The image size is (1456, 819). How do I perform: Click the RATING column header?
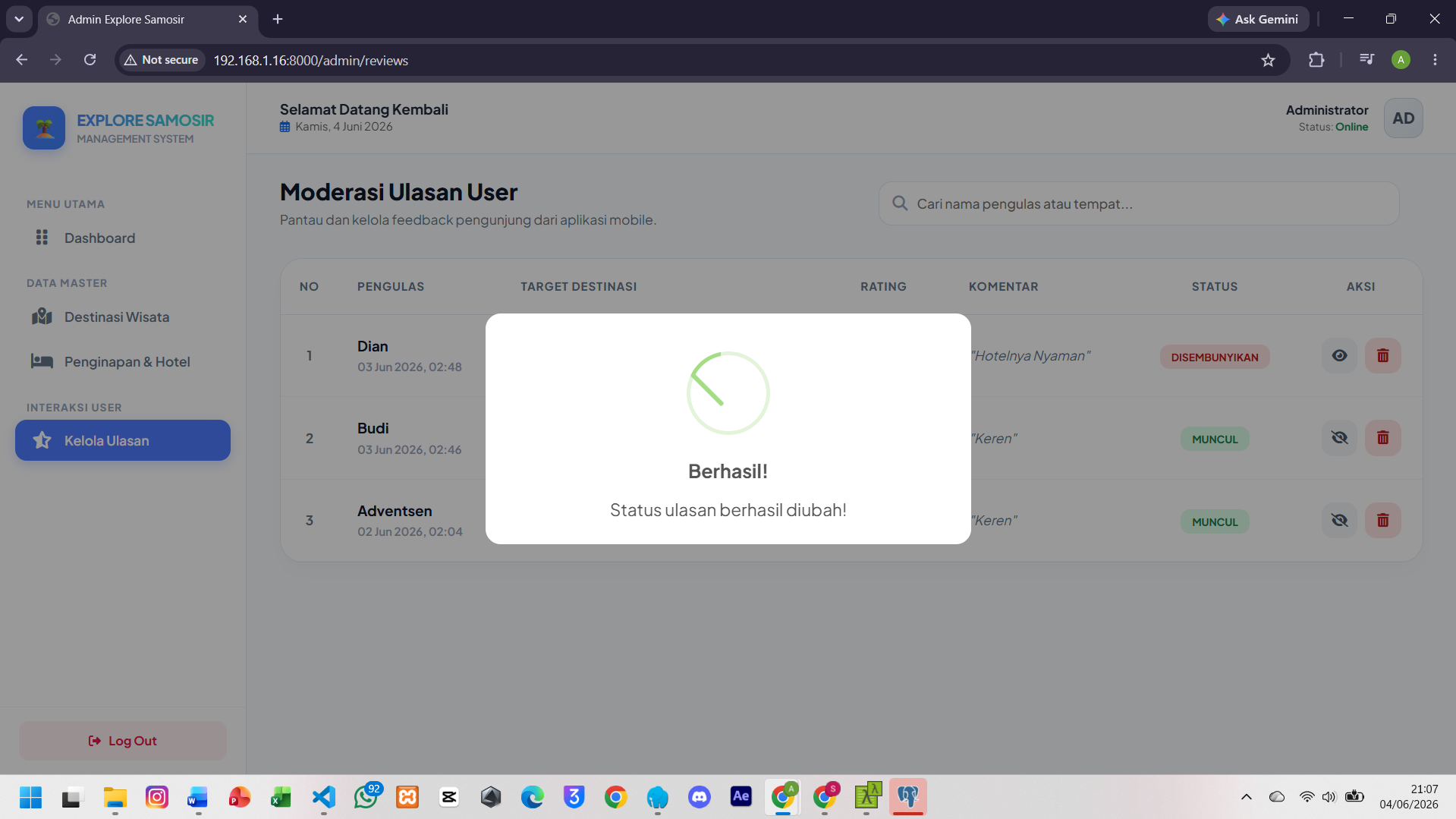click(x=883, y=286)
